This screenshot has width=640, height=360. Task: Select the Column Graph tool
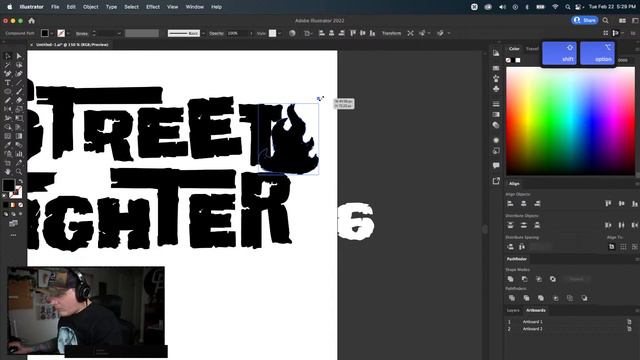19,154
